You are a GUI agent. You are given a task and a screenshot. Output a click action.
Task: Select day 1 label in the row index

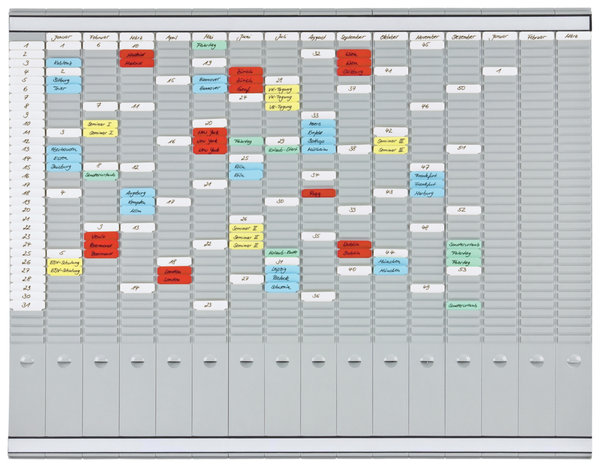pyautogui.click(x=25, y=45)
